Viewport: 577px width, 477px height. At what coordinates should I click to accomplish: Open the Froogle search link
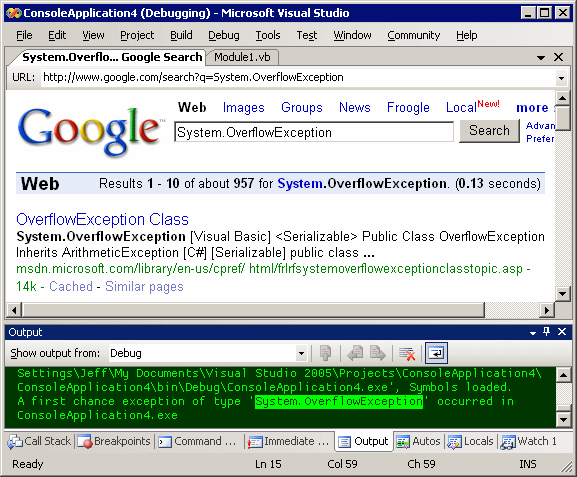pyautogui.click(x=408, y=107)
